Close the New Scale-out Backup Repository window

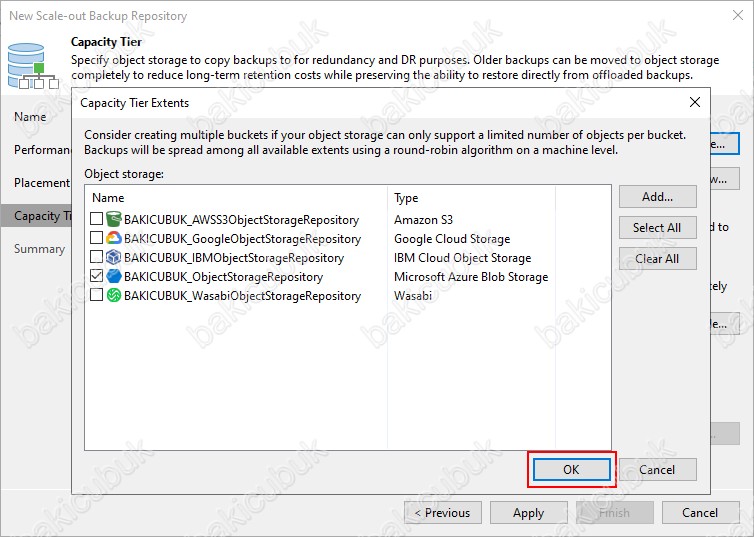[x=738, y=15]
